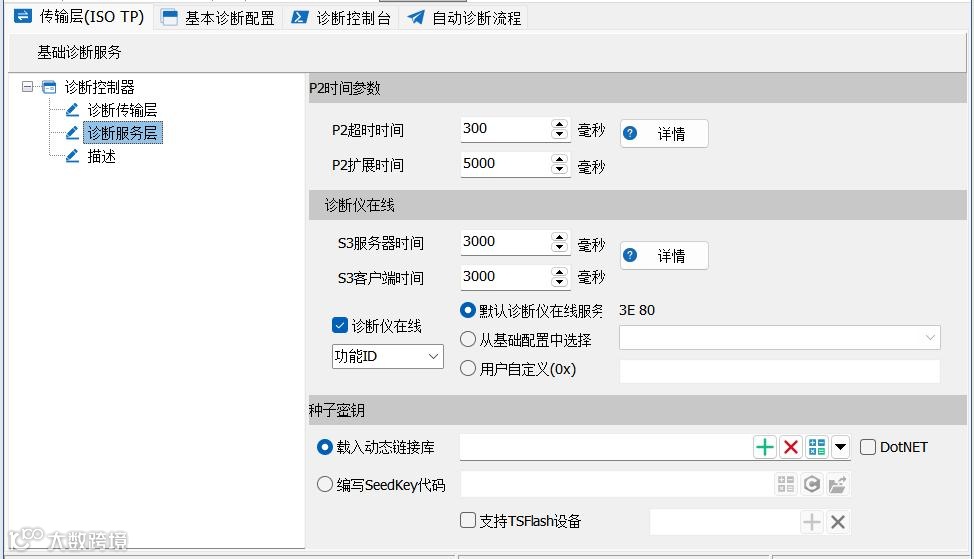Increase the S3客户端时间 value
The width and height of the screenshot is (974, 559).
click(560, 271)
